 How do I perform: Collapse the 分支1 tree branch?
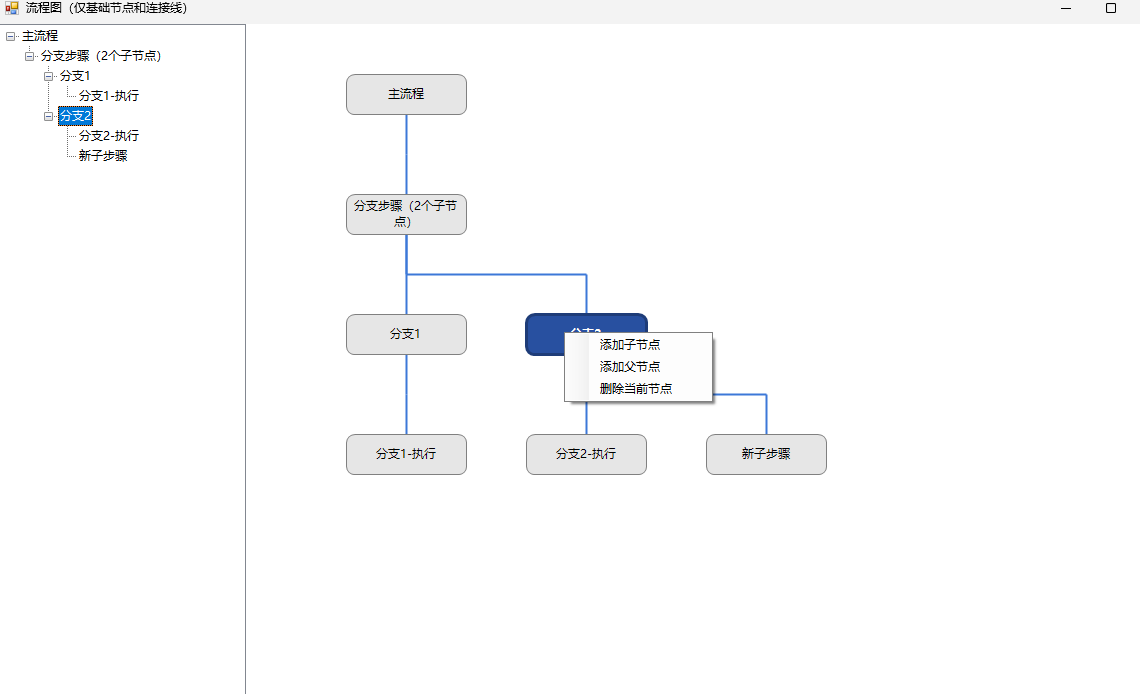point(47,75)
